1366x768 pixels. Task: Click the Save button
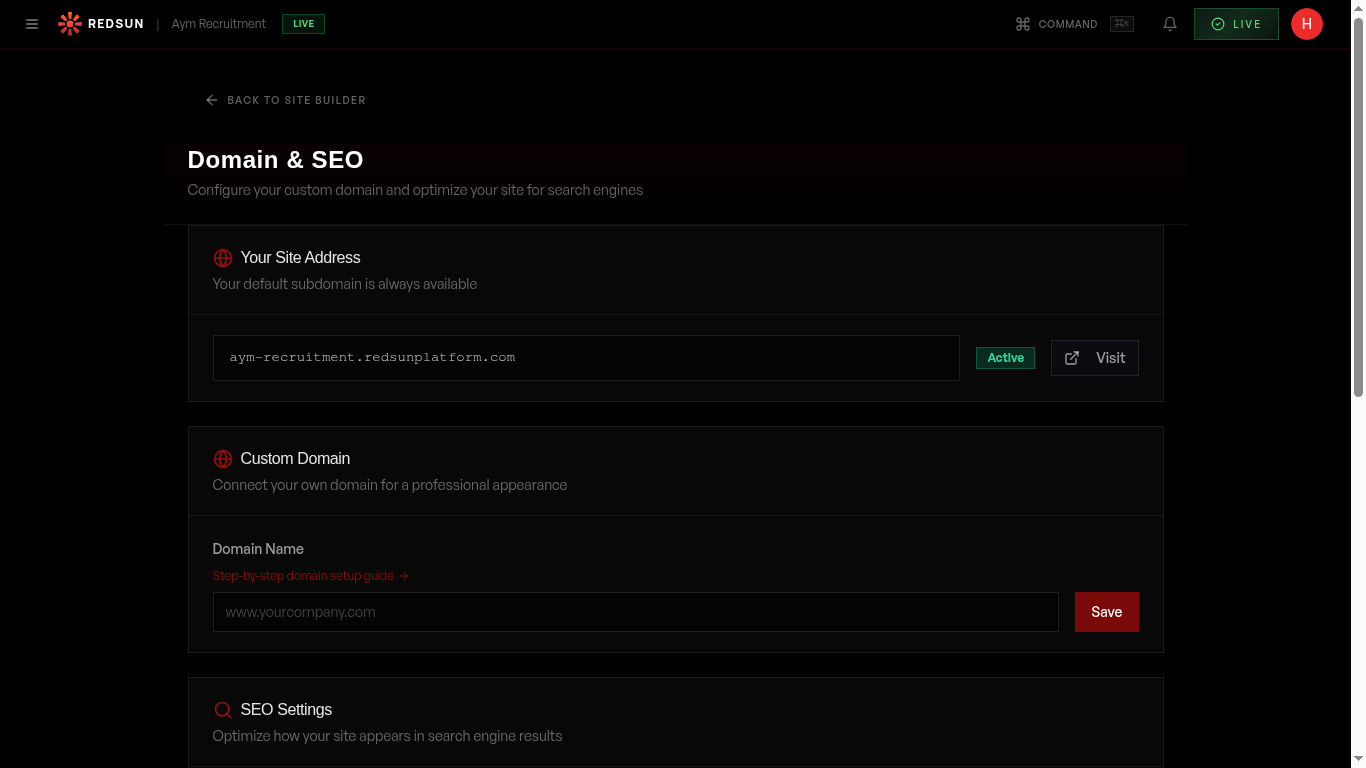coord(1106,611)
